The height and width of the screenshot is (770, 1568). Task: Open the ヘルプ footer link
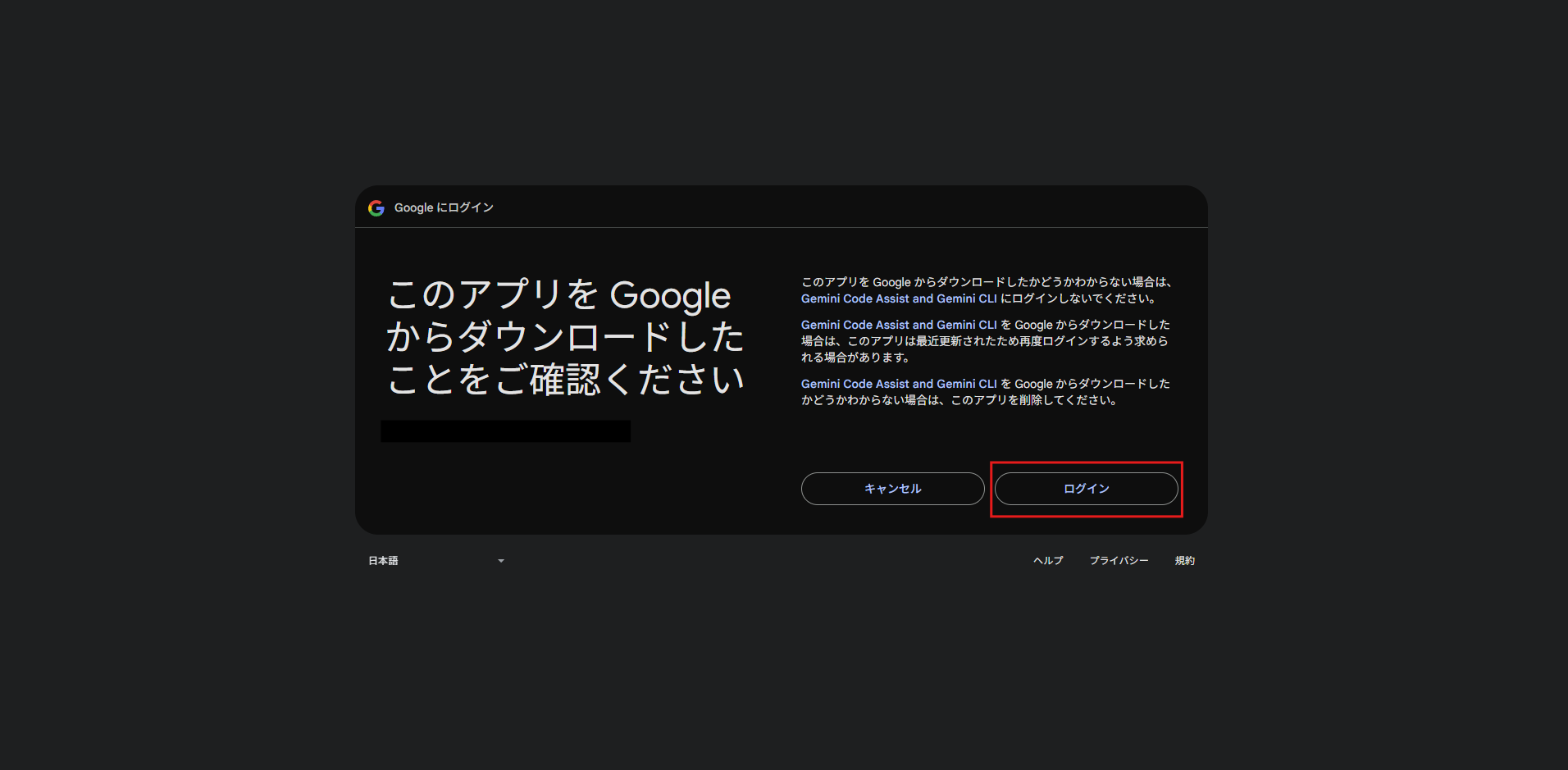coord(1048,561)
